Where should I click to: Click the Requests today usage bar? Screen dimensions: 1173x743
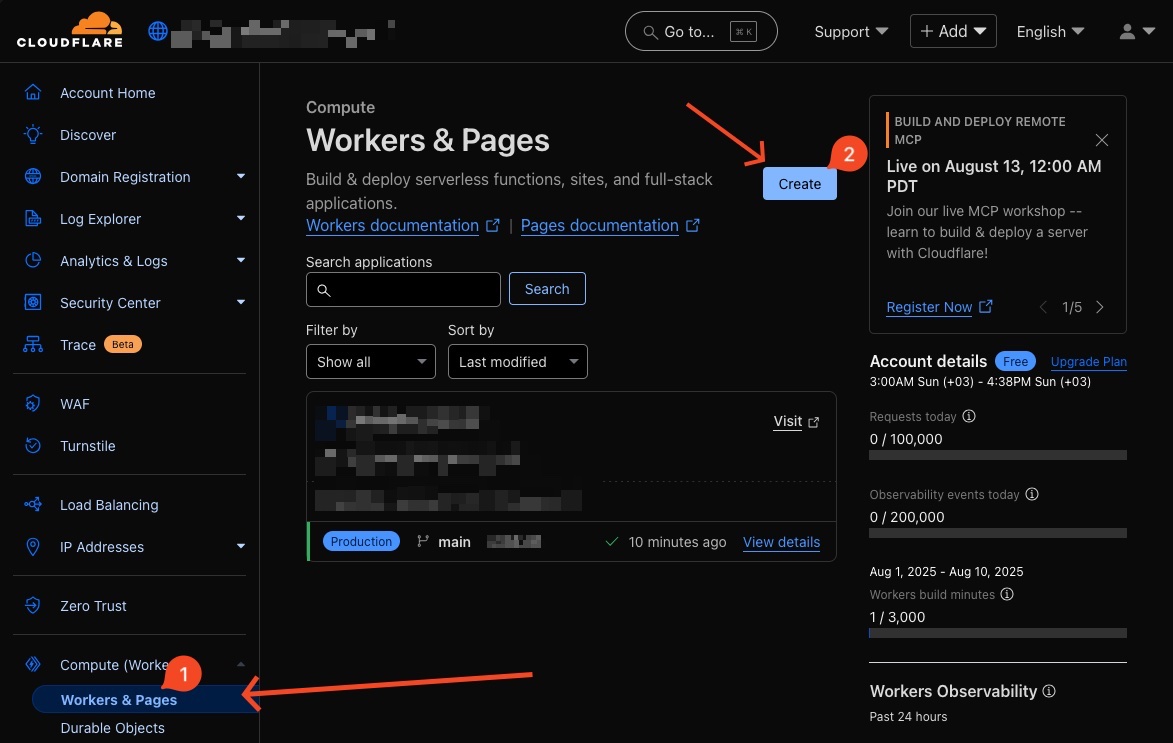point(998,455)
